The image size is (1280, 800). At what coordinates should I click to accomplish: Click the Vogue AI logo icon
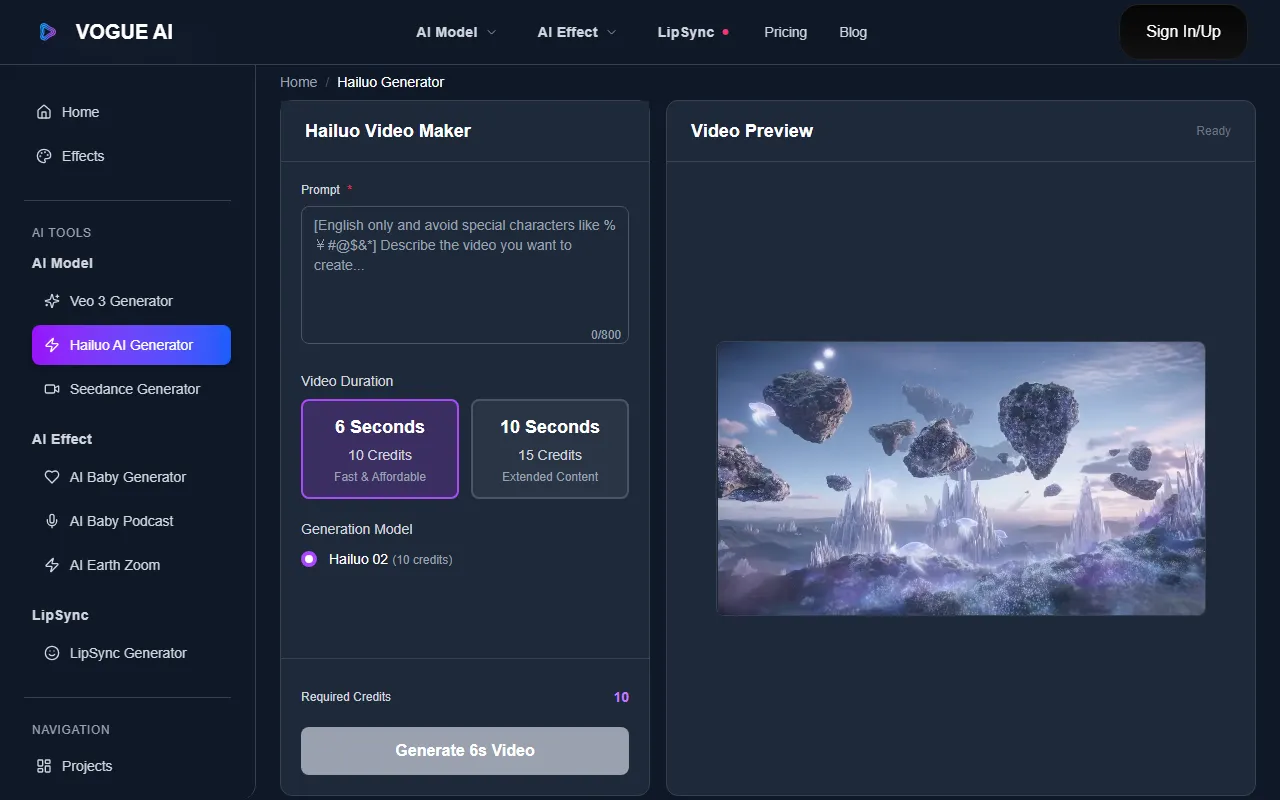(x=48, y=32)
